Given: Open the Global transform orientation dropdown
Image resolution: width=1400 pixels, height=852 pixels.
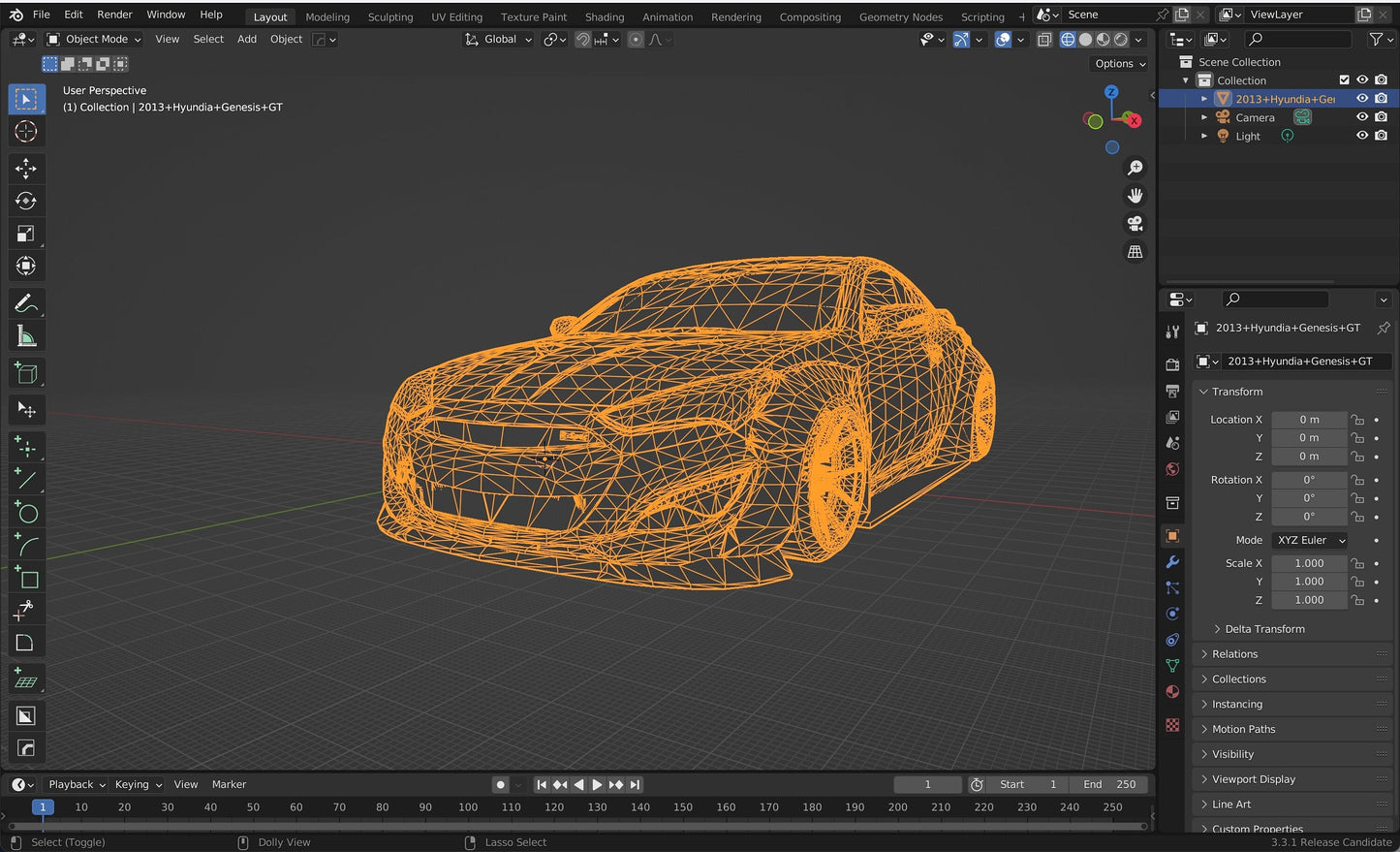Looking at the screenshot, I should (498, 39).
